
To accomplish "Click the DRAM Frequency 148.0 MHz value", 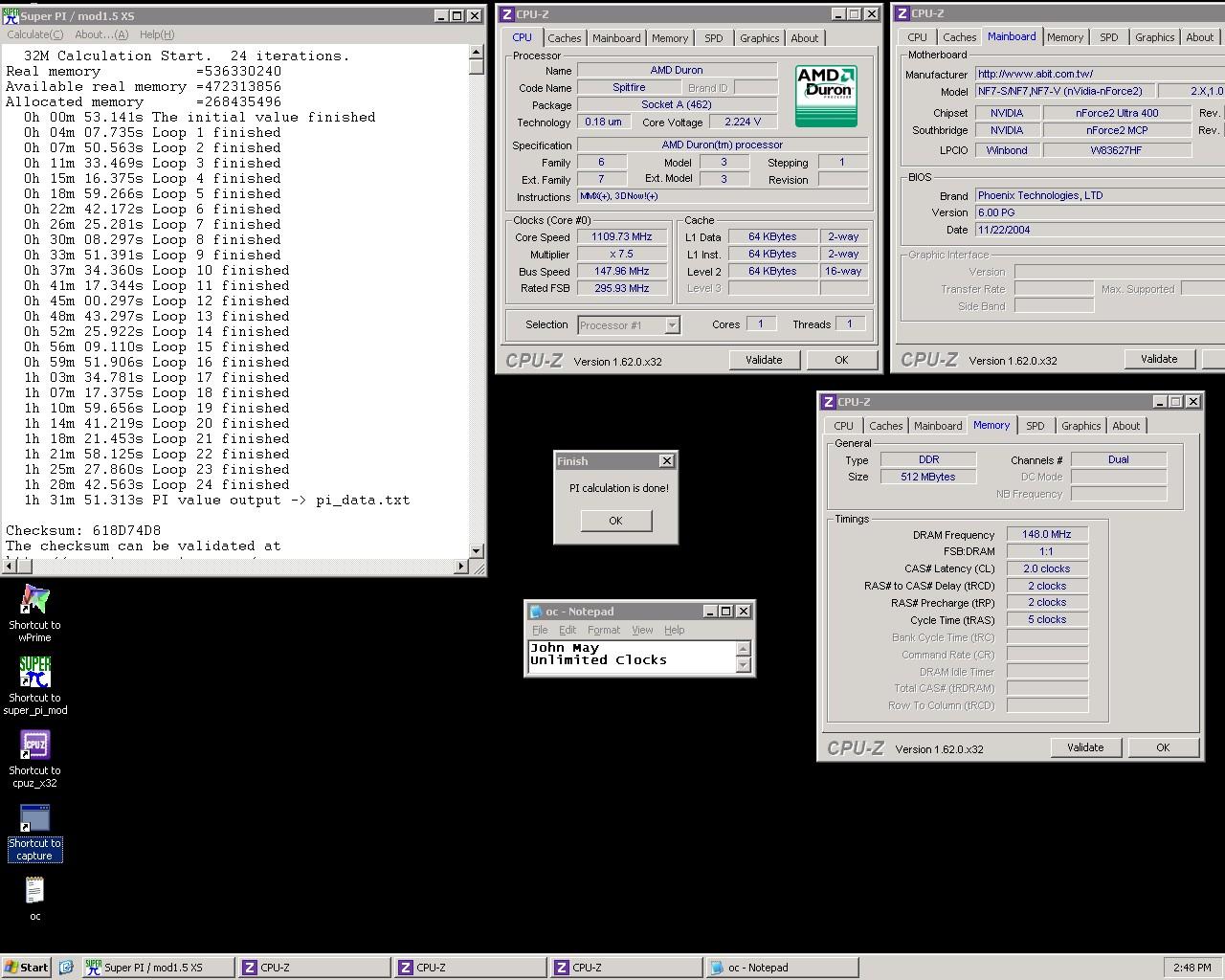I will (x=1047, y=535).
